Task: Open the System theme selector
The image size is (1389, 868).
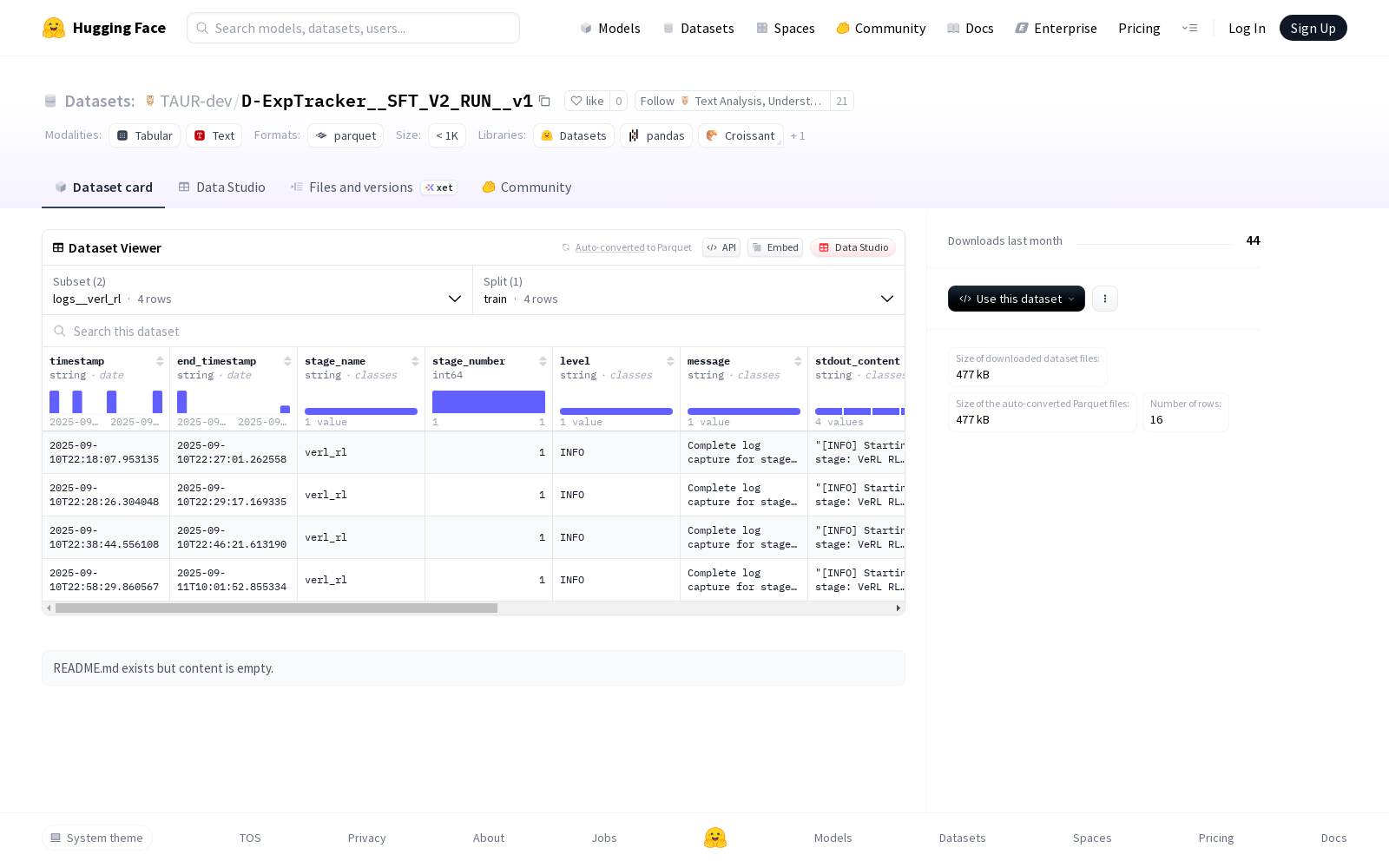Action: 97,838
